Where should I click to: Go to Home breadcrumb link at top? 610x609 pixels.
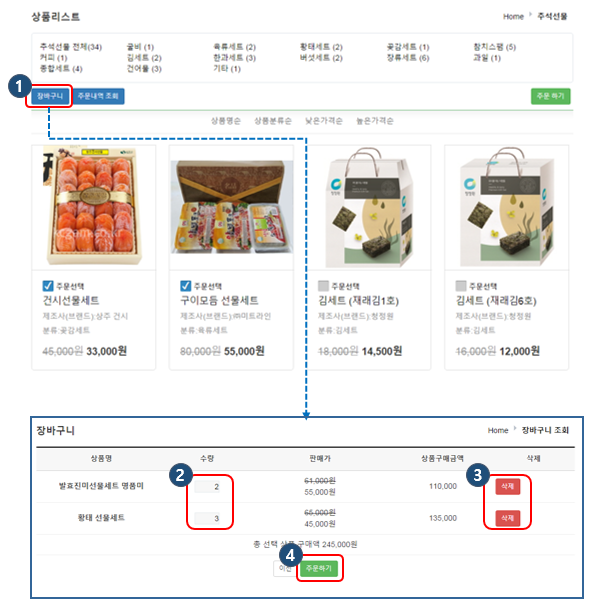tap(514, 16)
